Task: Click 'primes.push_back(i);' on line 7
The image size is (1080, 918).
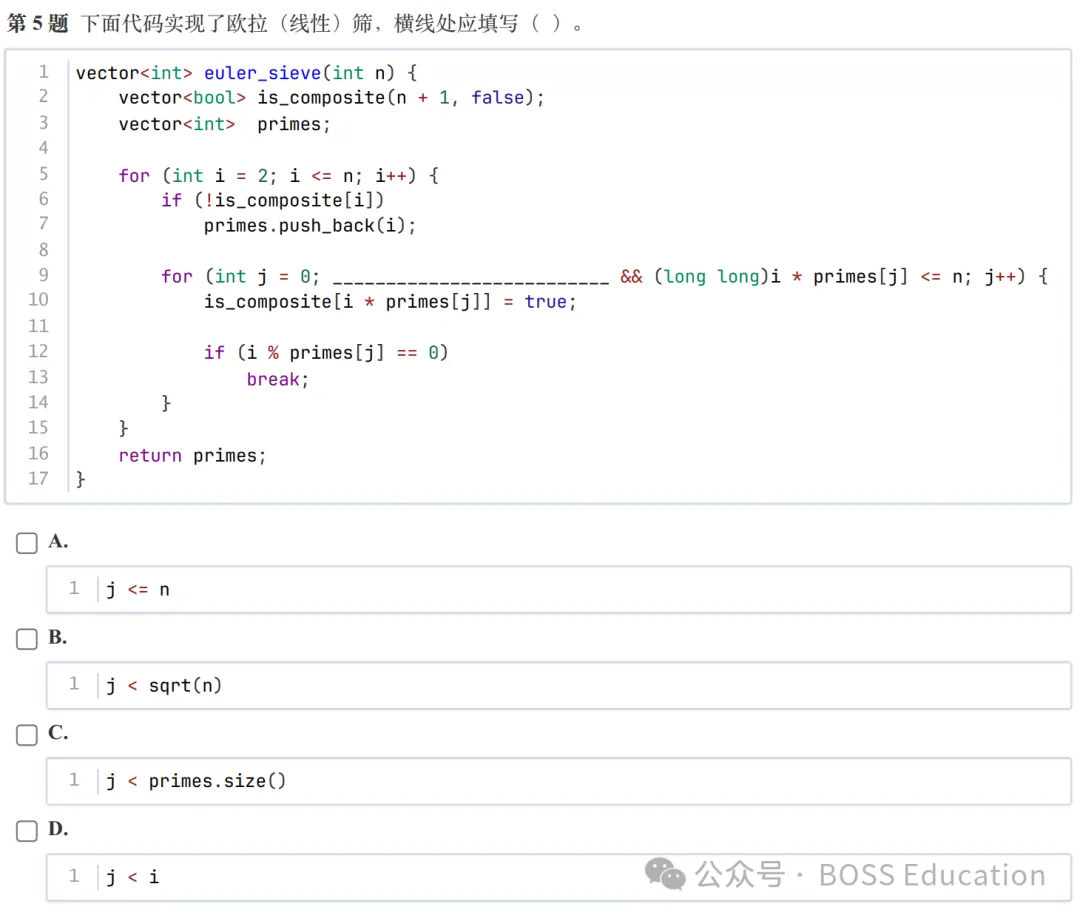Action: (x=309, y=226)
